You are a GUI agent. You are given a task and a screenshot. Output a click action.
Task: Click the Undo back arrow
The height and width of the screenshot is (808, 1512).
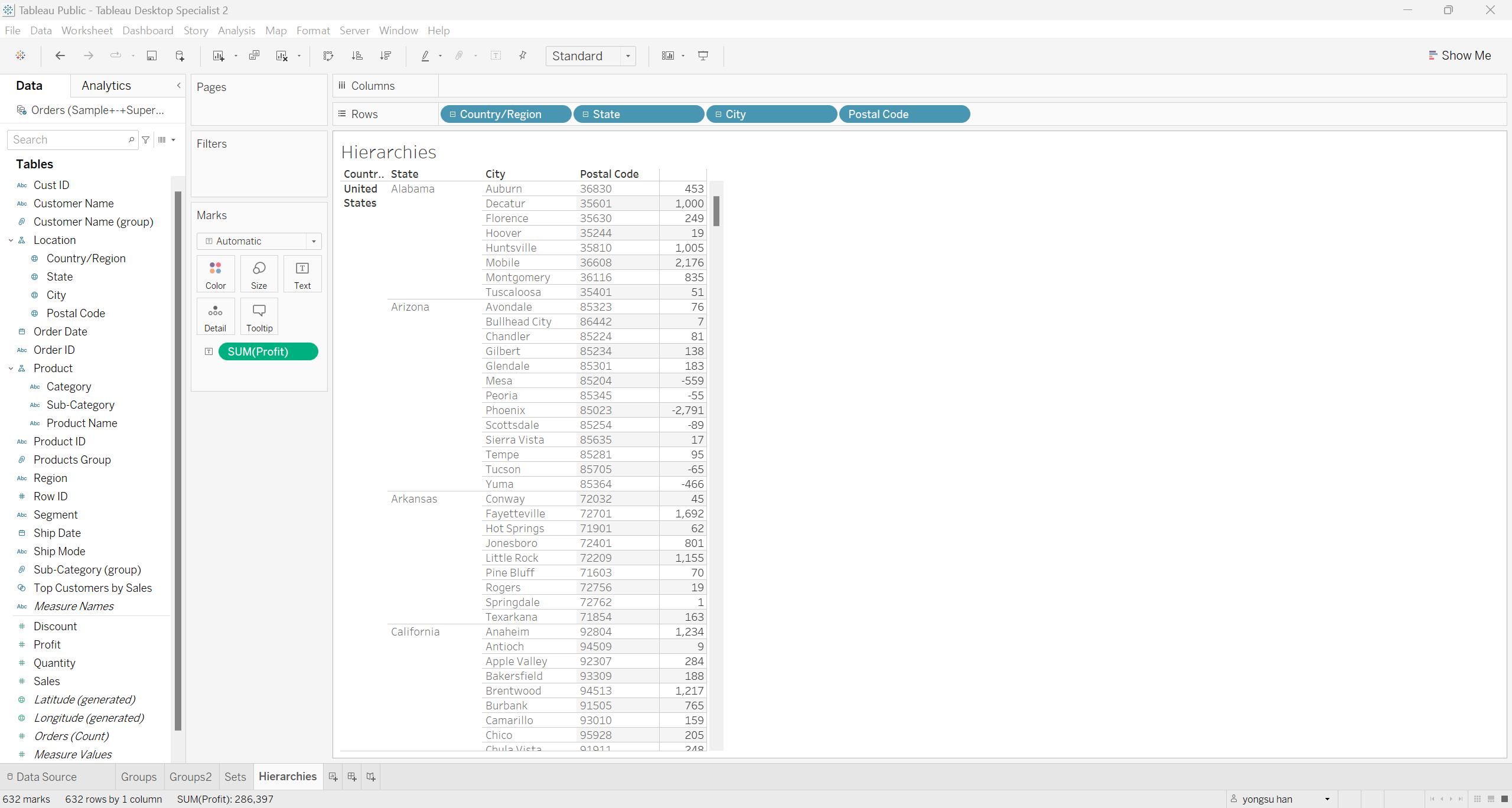[x=60, y=56]
